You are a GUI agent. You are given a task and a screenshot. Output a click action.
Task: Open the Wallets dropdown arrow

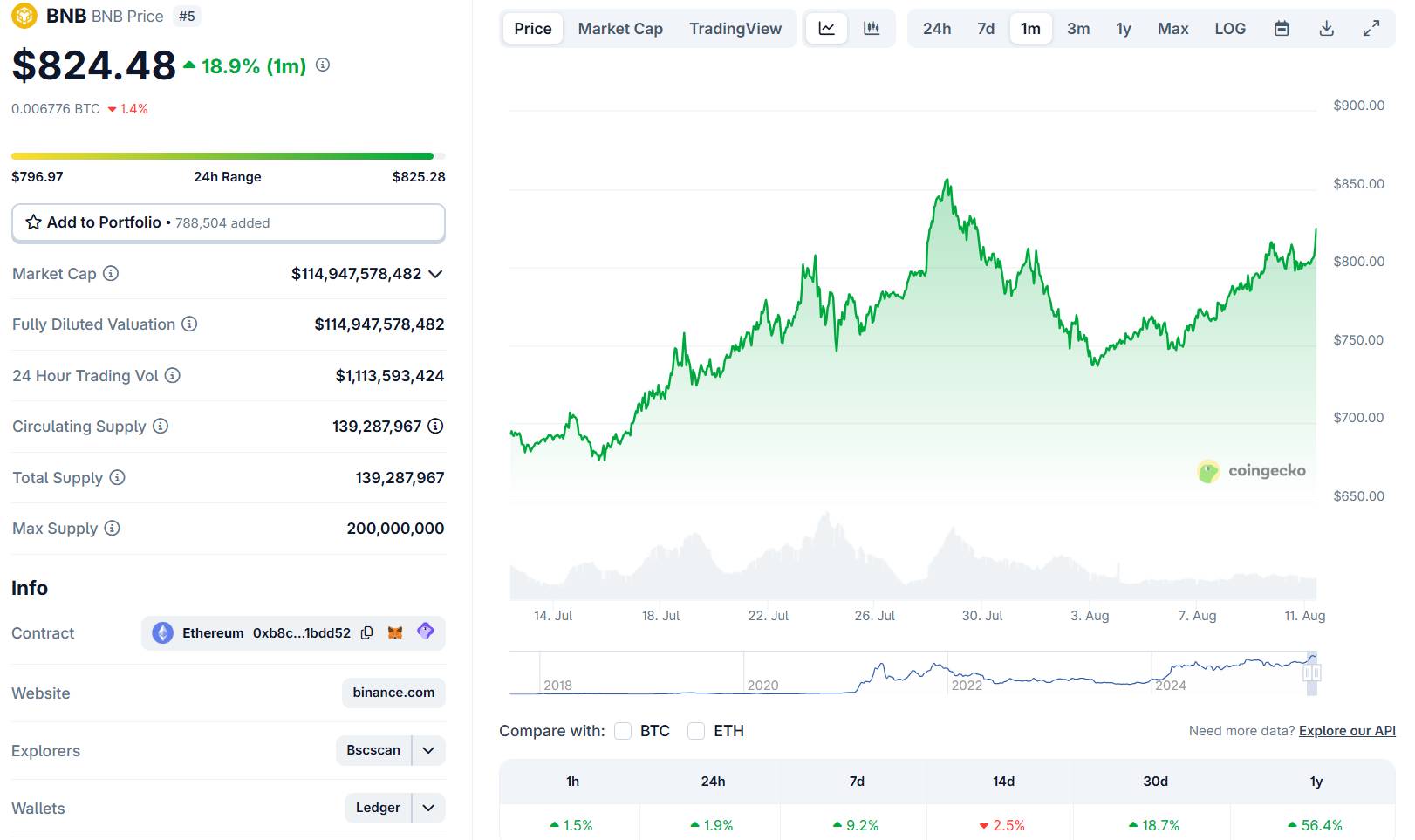428,808
